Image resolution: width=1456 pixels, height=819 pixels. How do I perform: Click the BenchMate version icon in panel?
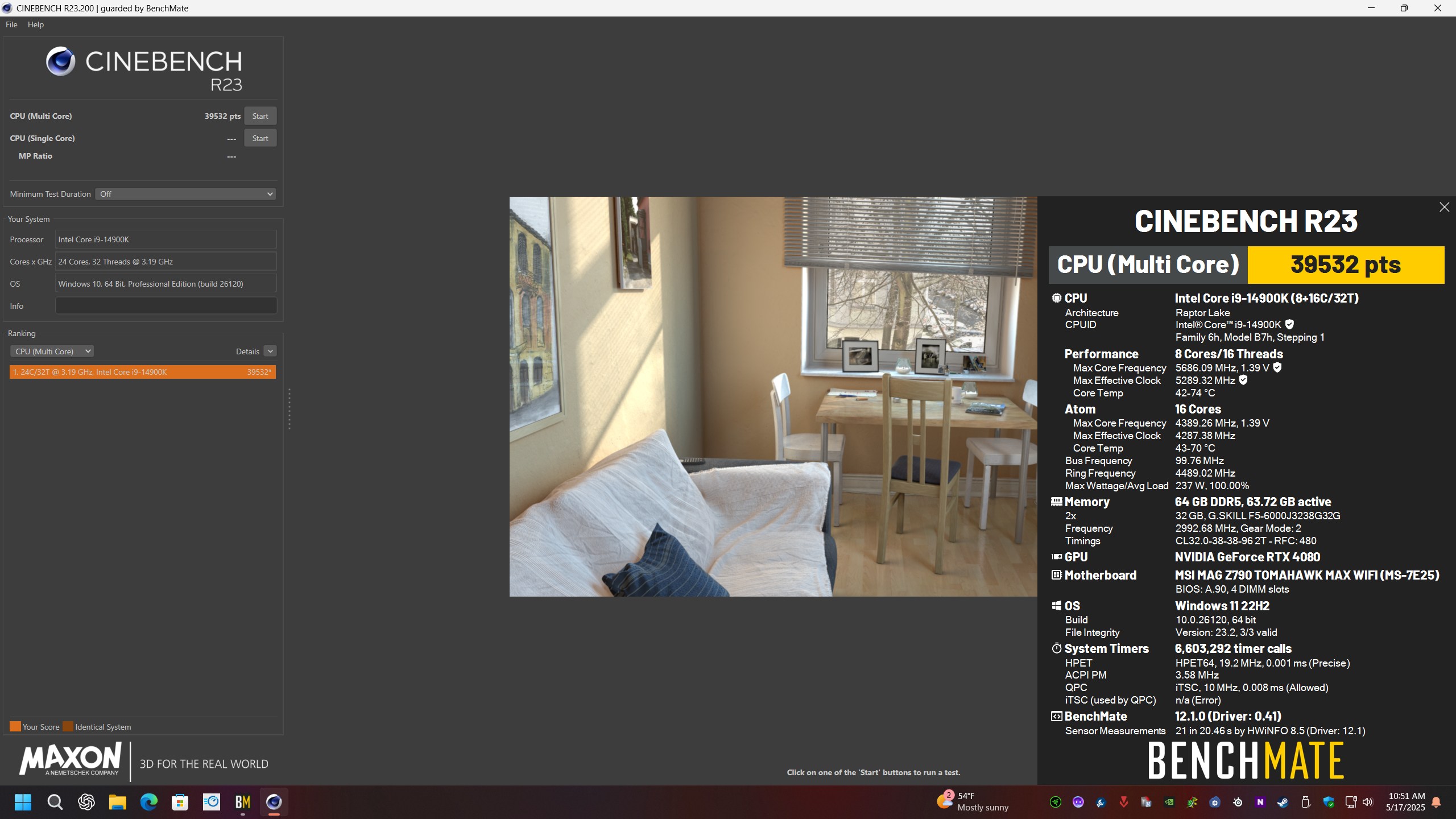click(1056, 716)
